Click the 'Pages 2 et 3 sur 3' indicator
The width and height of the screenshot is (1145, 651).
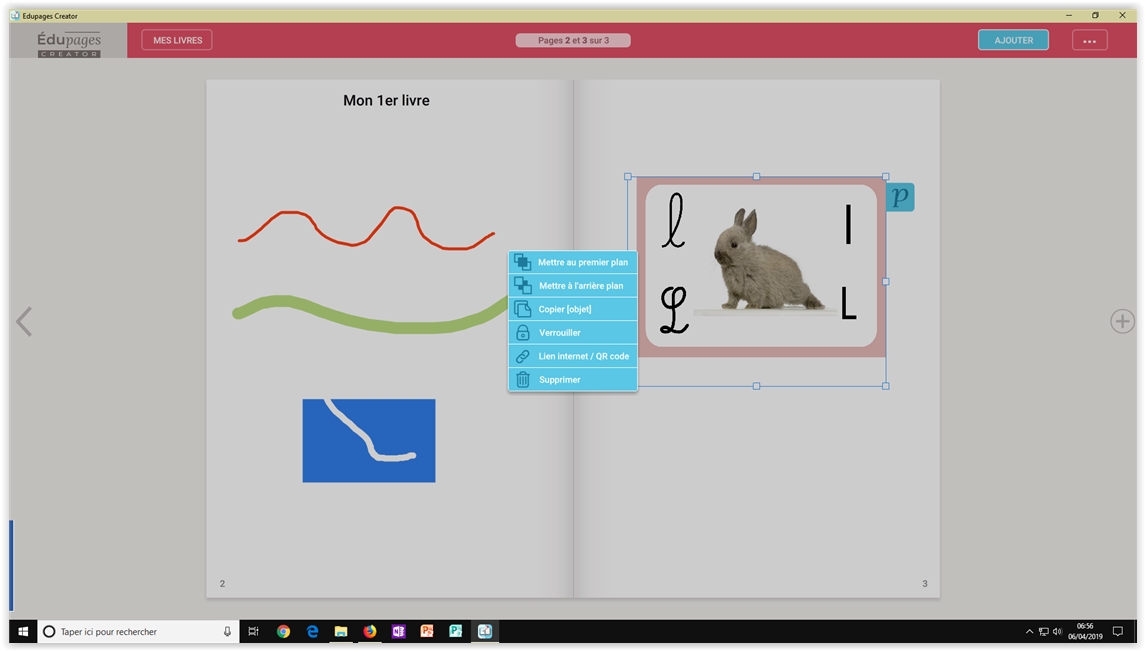[573, 41]
